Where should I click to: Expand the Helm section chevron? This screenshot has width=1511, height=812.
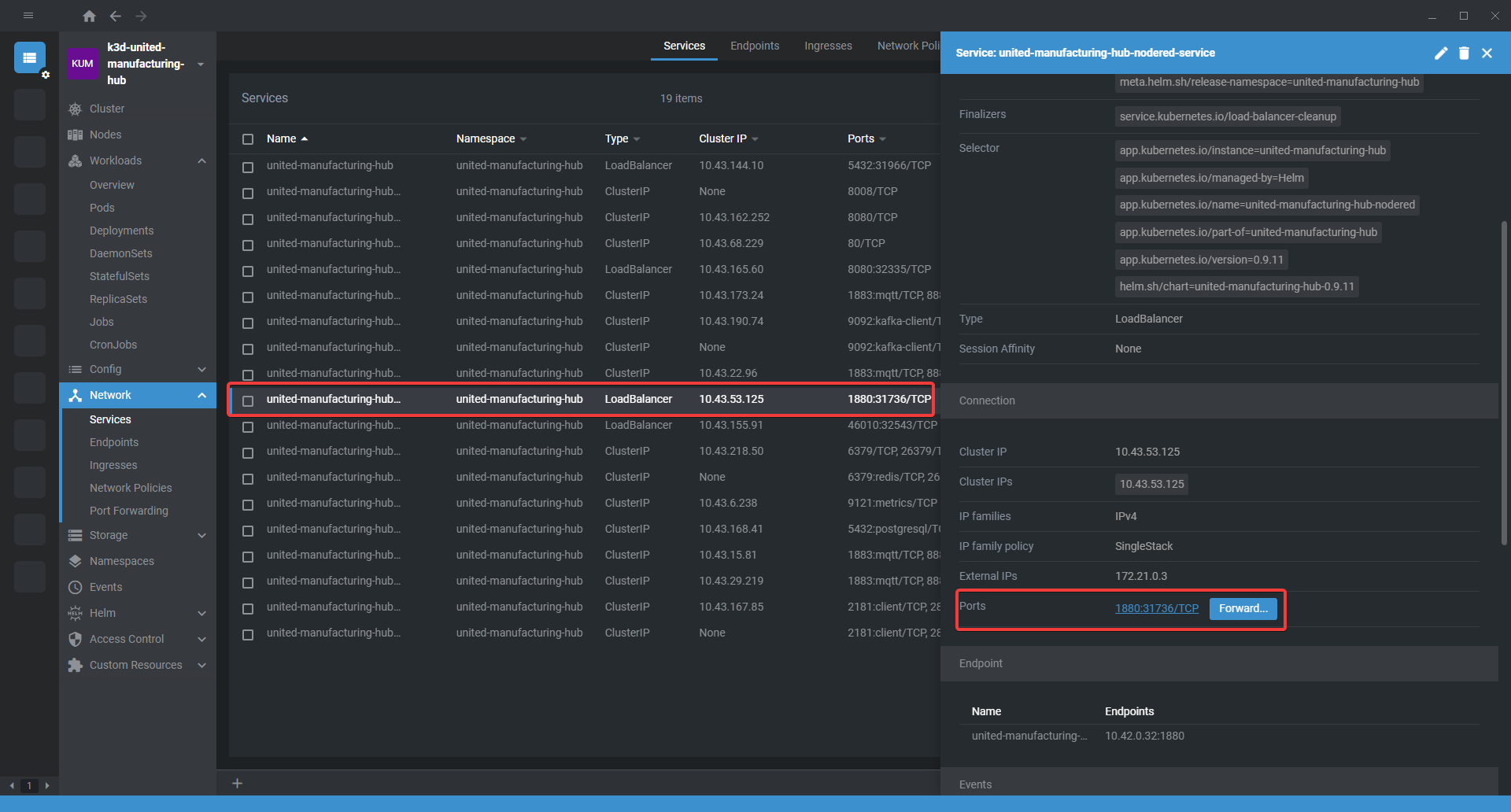201,613
